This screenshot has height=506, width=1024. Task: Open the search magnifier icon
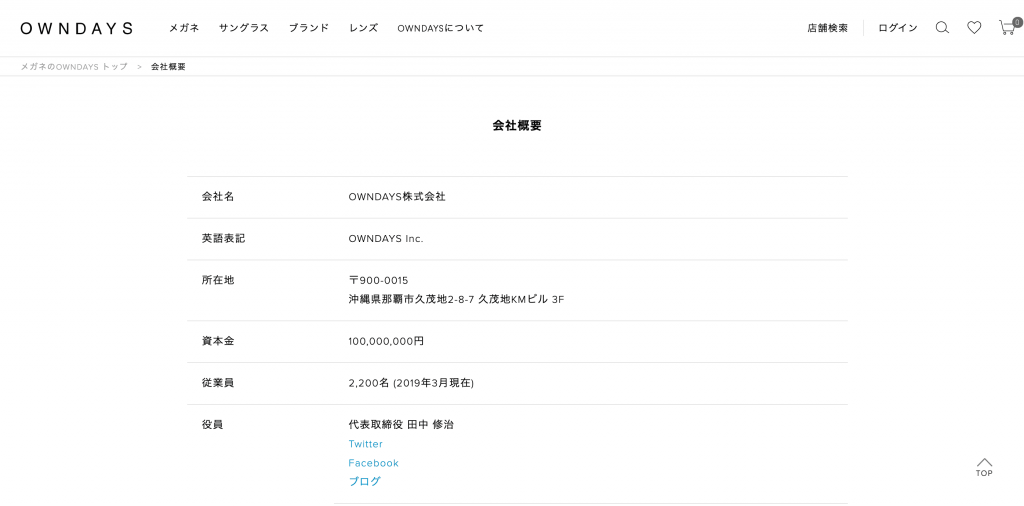(942, 27)
